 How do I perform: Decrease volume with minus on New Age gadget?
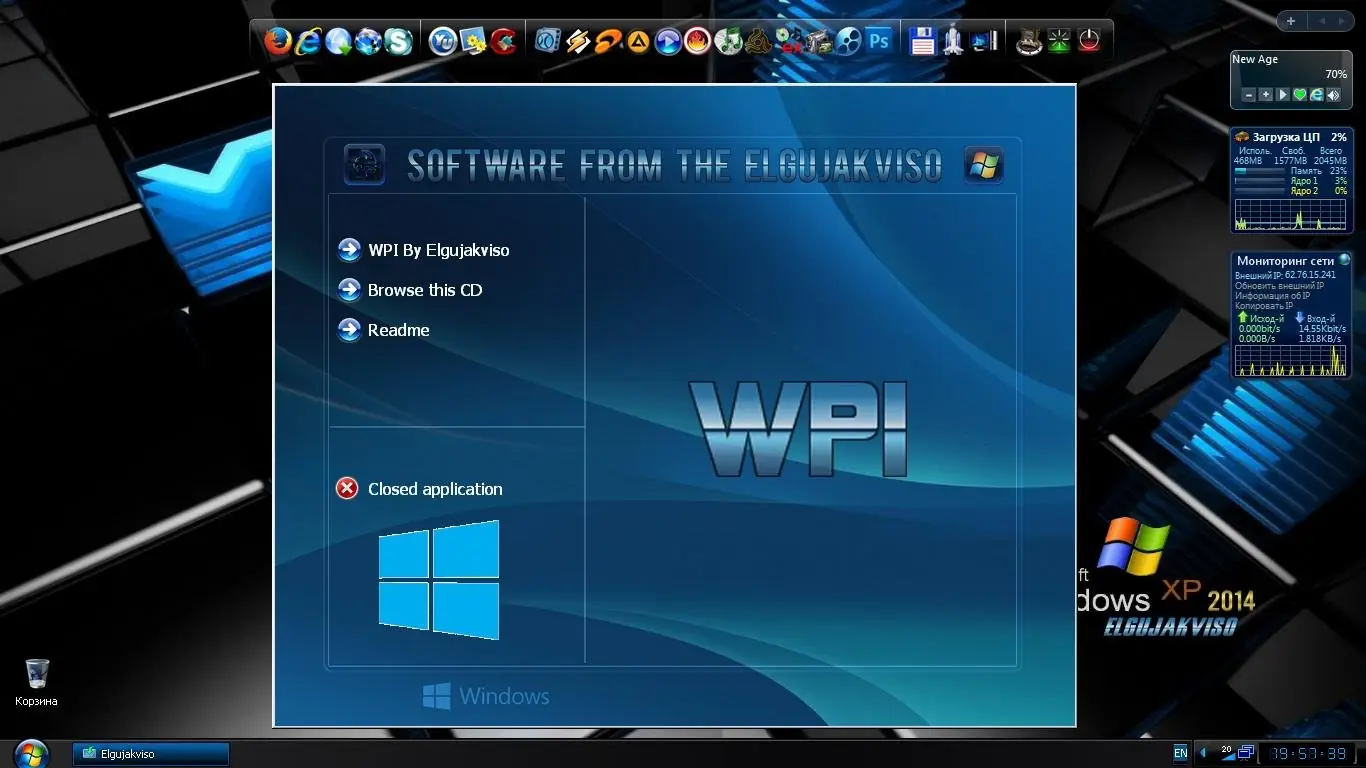(1249, 95)
